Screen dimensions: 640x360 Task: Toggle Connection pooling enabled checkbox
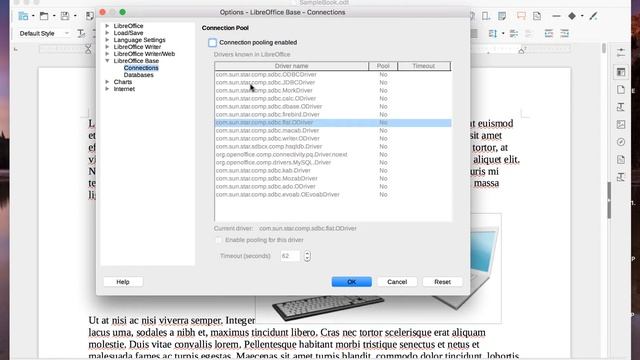pos(212,42)
